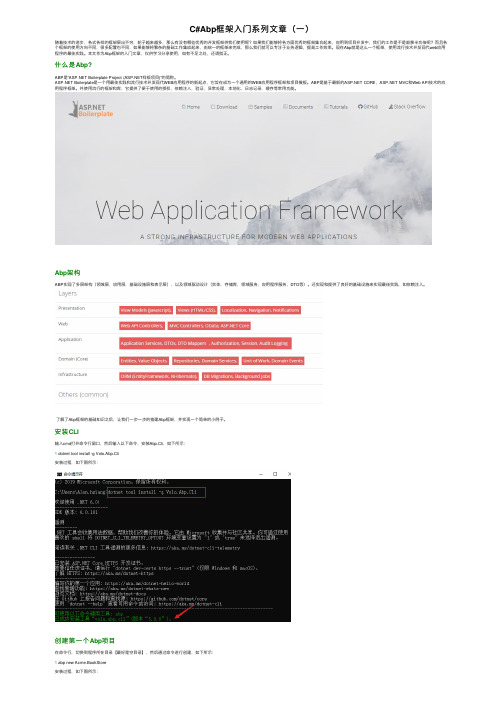504x713 pixels.
Task: Click the green success message in terminal
Action: click(x=112, y=616)
